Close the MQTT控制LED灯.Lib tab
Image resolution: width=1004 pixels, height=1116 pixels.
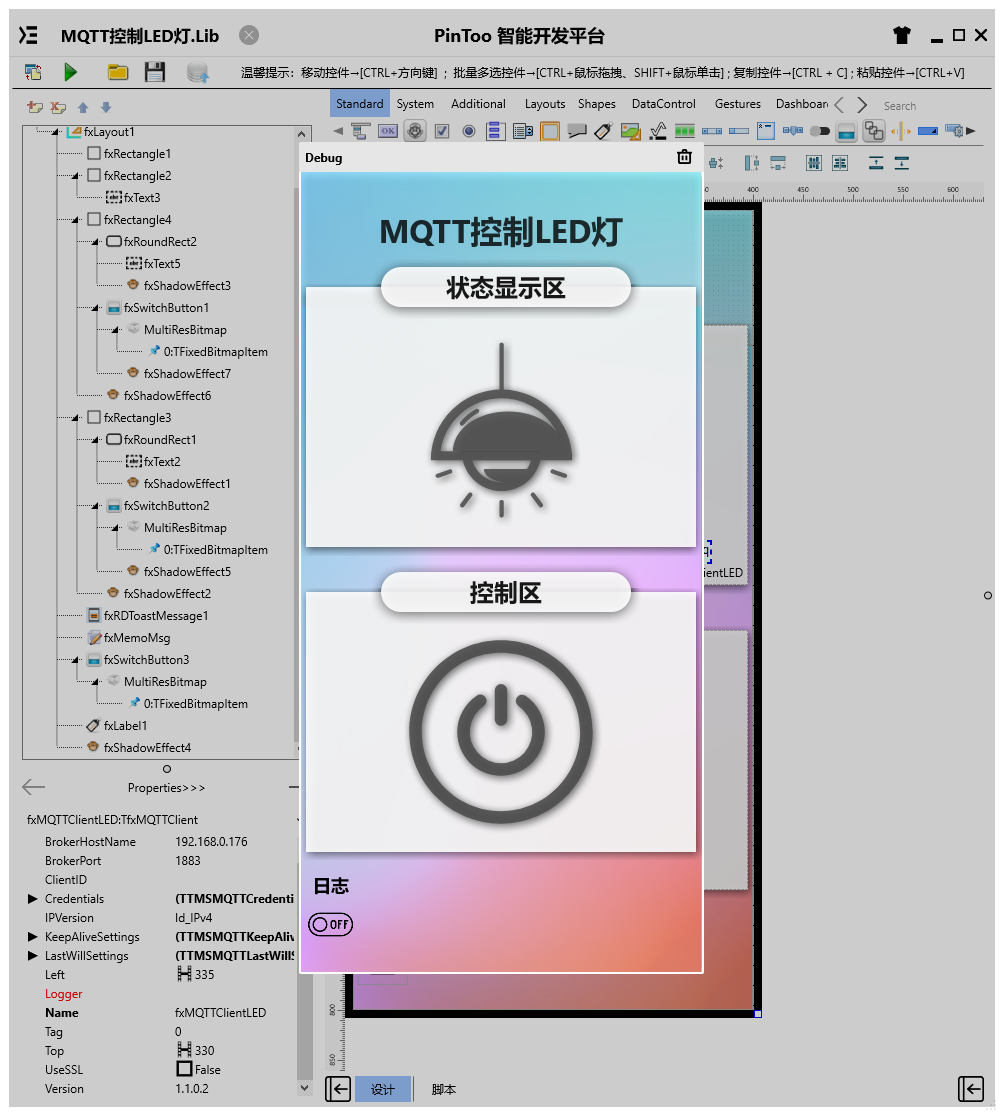(248, 35)
